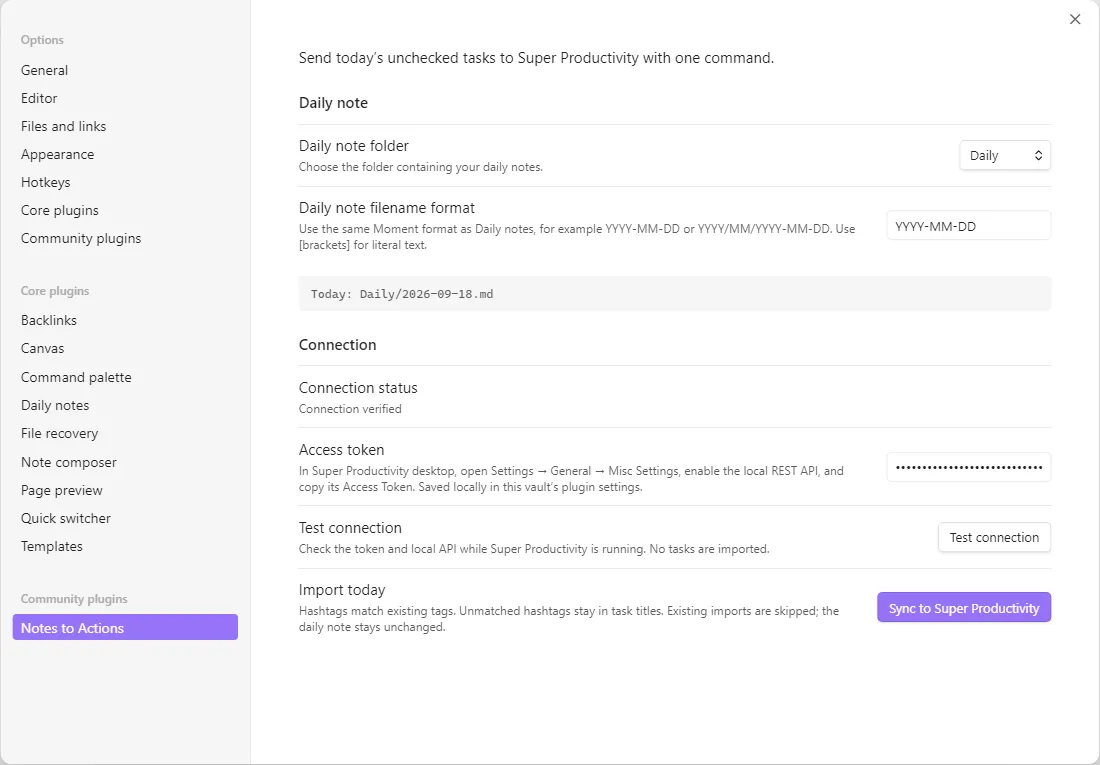Click the Today: Daily/2026-09-18.md preview text
The height and width of the screenshot is (765, 1100).
(x=402, y=294)
